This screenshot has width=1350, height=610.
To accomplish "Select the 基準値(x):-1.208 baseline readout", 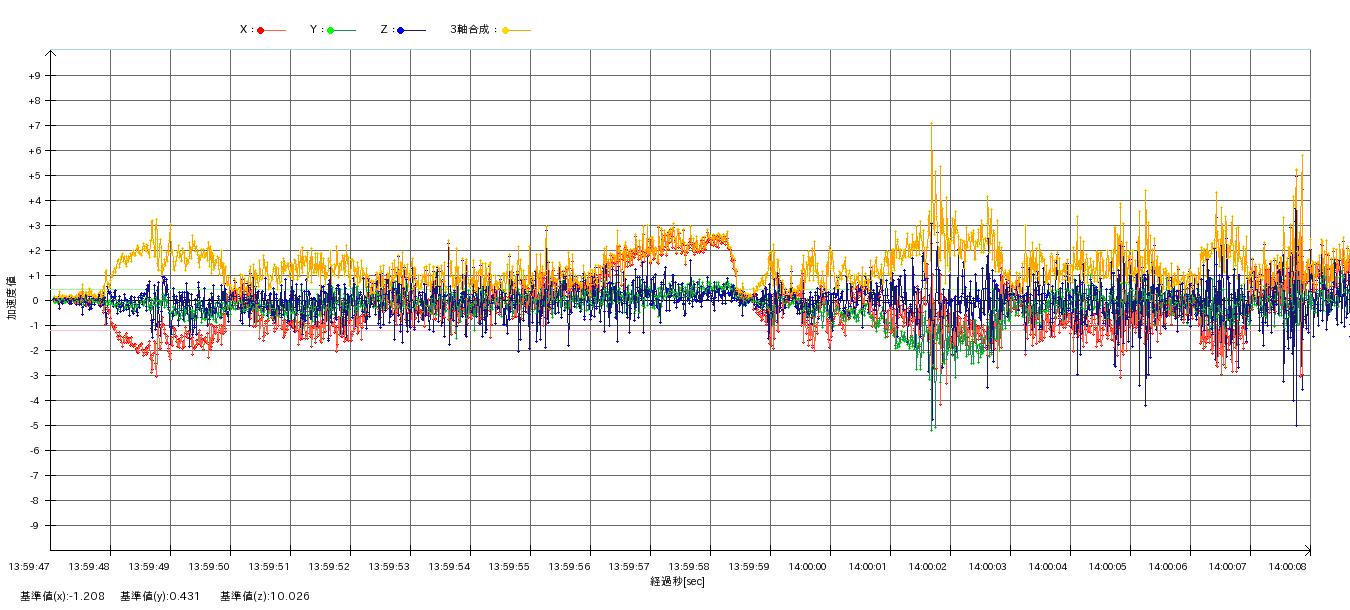I will click(x=62, y=596).
